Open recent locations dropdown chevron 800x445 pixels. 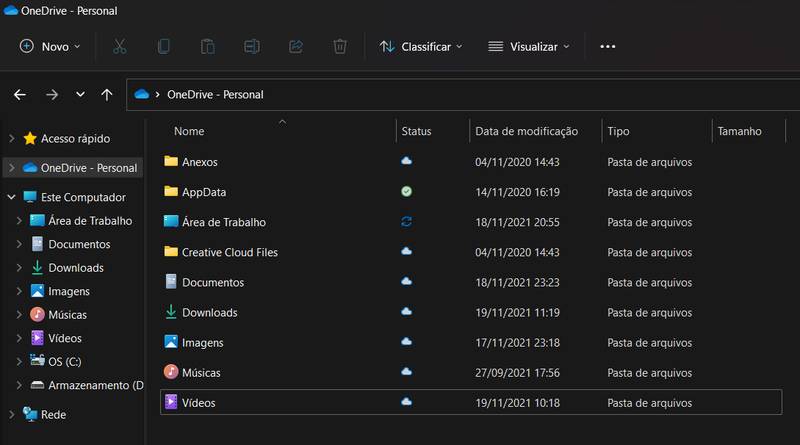click(80, 94)
